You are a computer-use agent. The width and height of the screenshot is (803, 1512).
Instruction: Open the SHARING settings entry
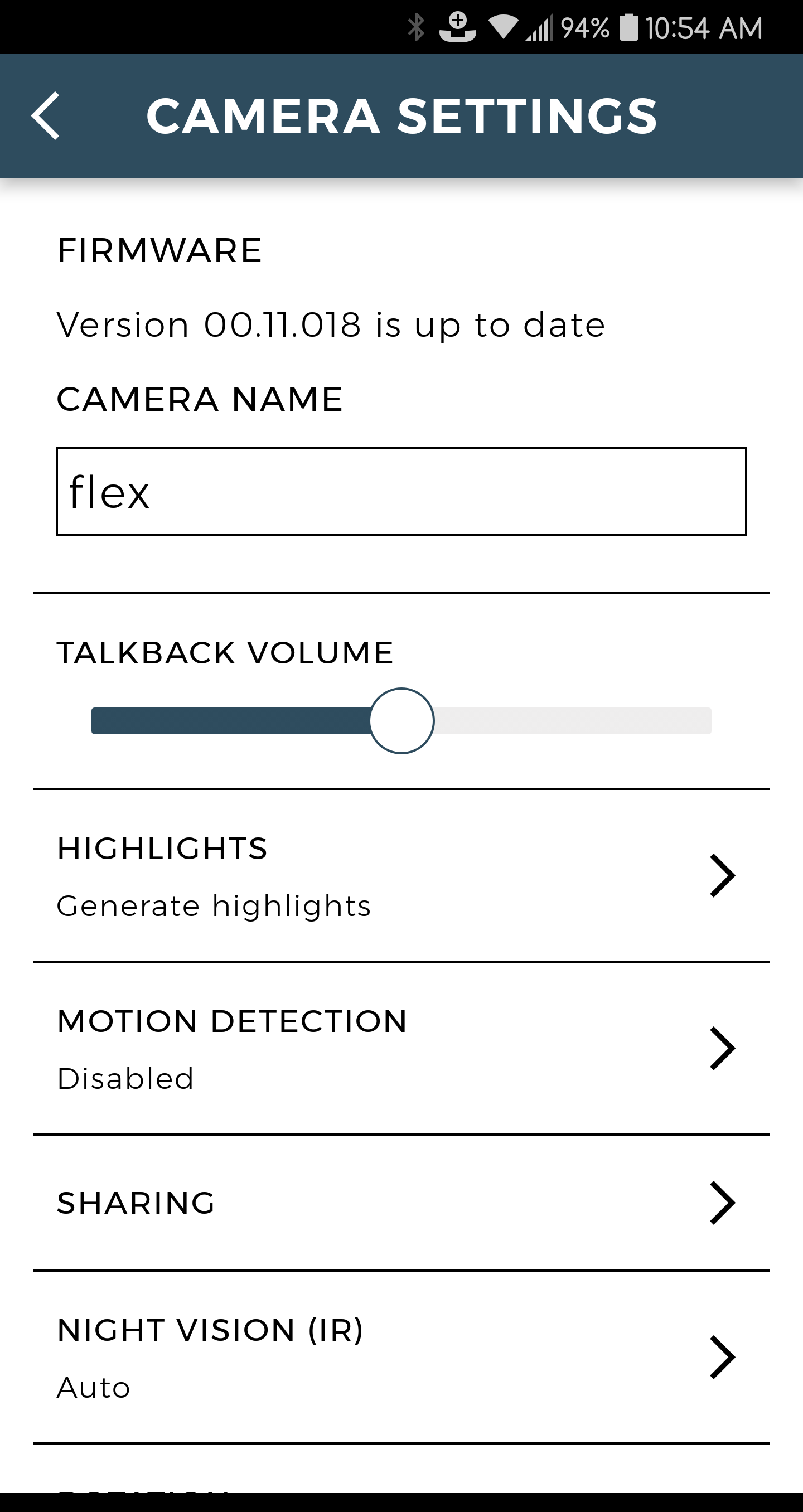[x=401, y=1203]
